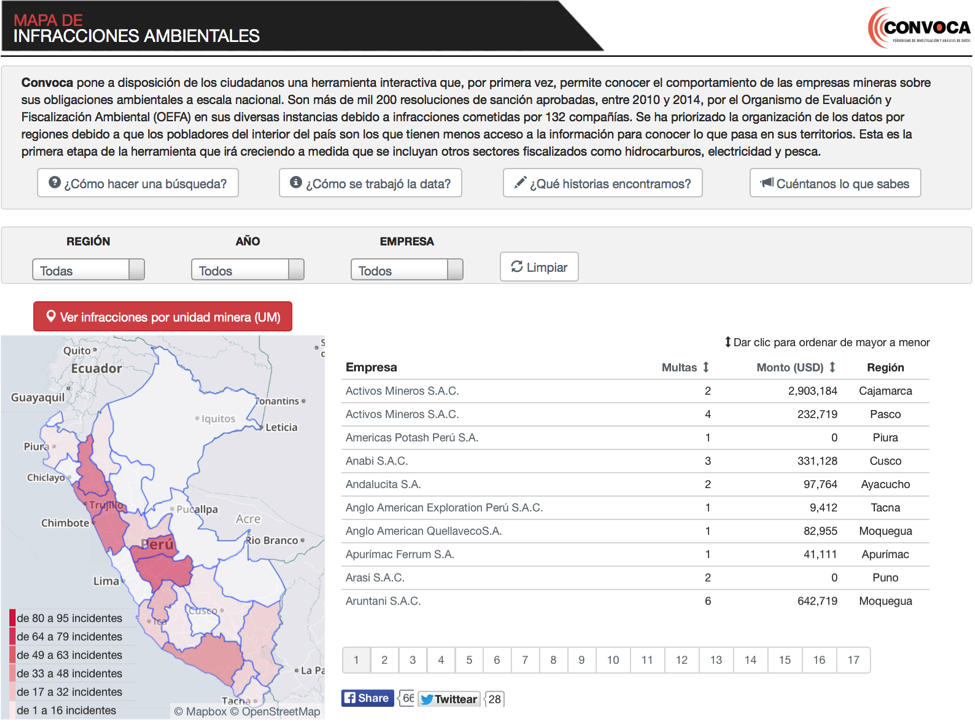Open '¿Qué historias encontramos?' section
The image size is (975, 723).
602,183
